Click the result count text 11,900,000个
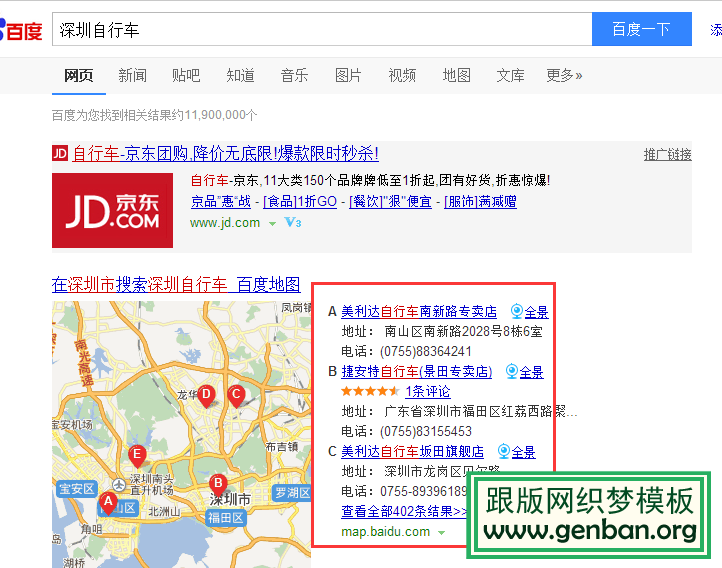The image size is (722, 568). click(221, 115)
